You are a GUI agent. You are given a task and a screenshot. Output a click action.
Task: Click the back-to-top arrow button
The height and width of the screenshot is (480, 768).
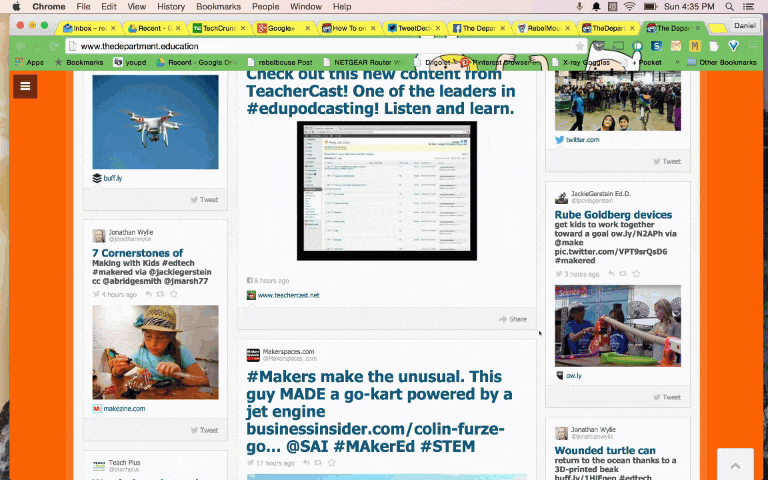(x=735, y=465)
